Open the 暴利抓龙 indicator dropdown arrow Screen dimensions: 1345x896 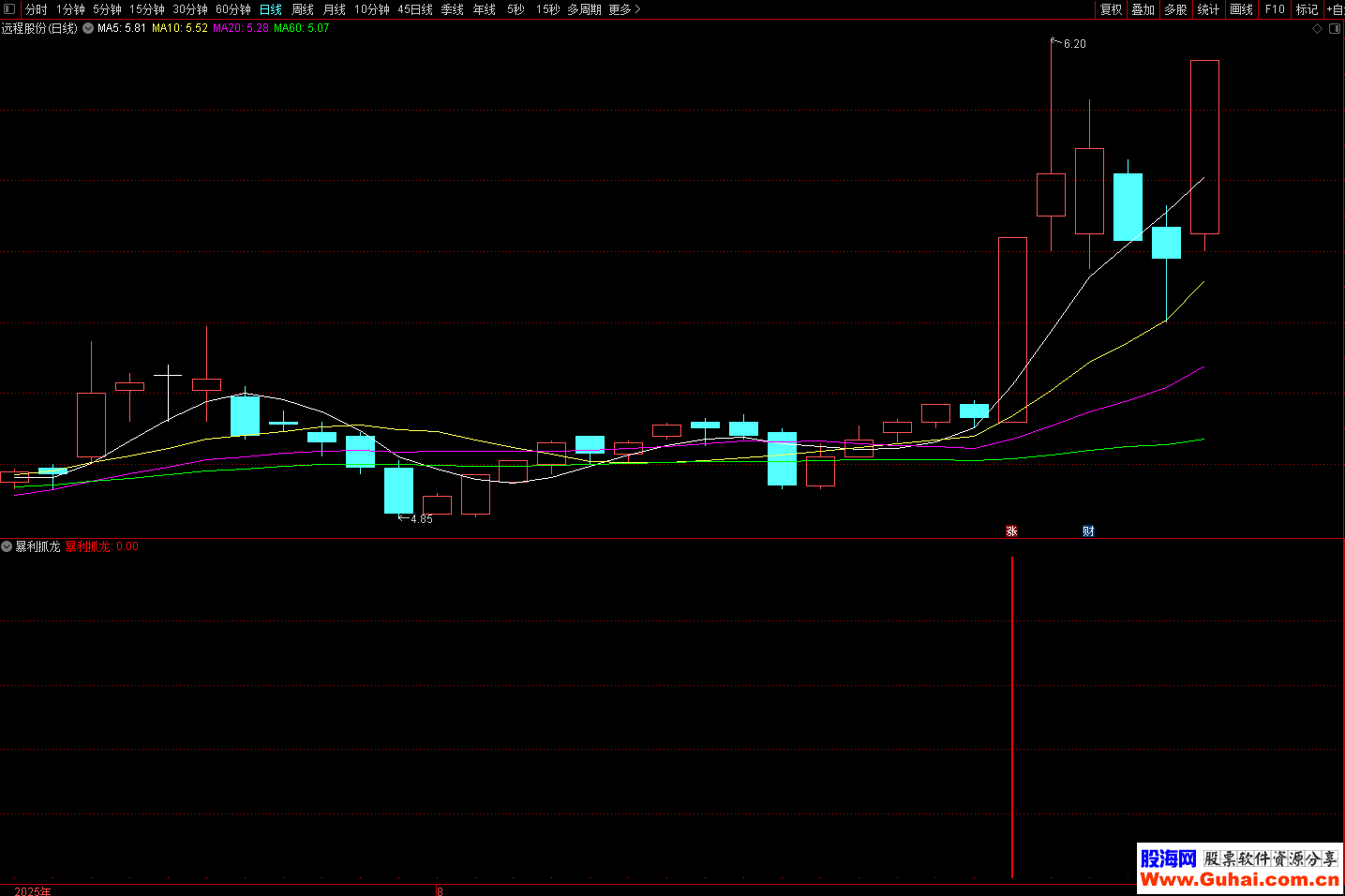click(7, 546)
